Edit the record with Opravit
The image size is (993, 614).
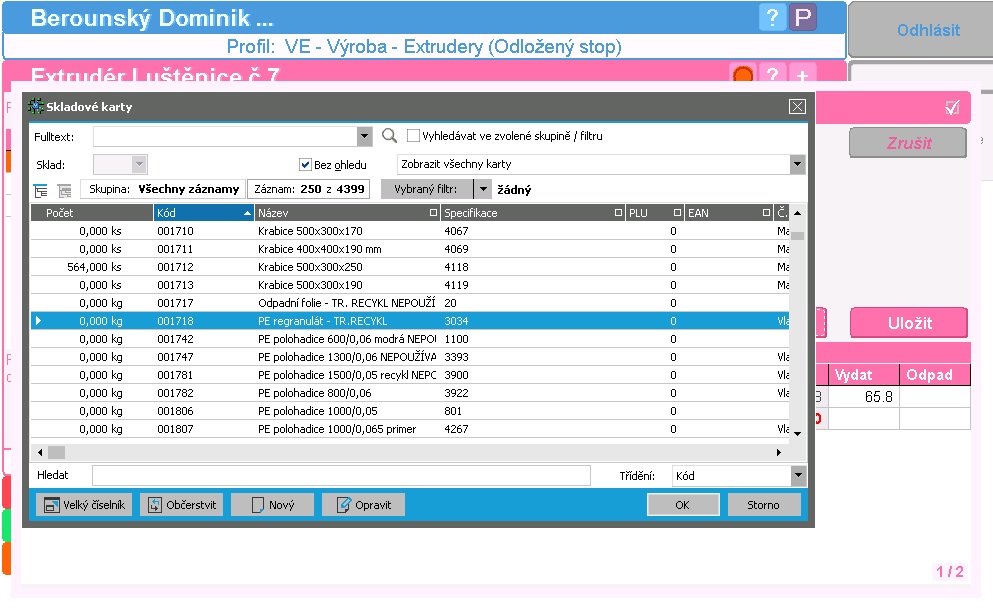tap(363, 505)
